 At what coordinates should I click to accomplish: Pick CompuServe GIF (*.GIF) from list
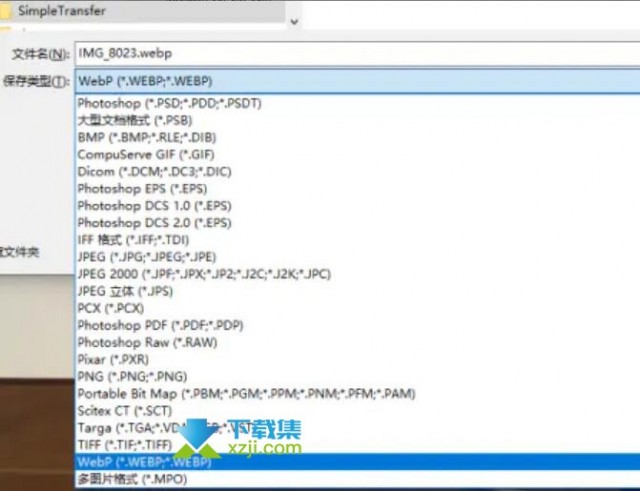tap(358, 155)
